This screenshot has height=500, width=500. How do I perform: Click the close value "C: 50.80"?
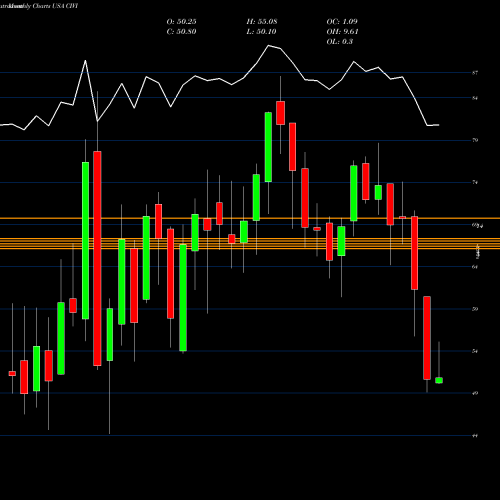181,32
